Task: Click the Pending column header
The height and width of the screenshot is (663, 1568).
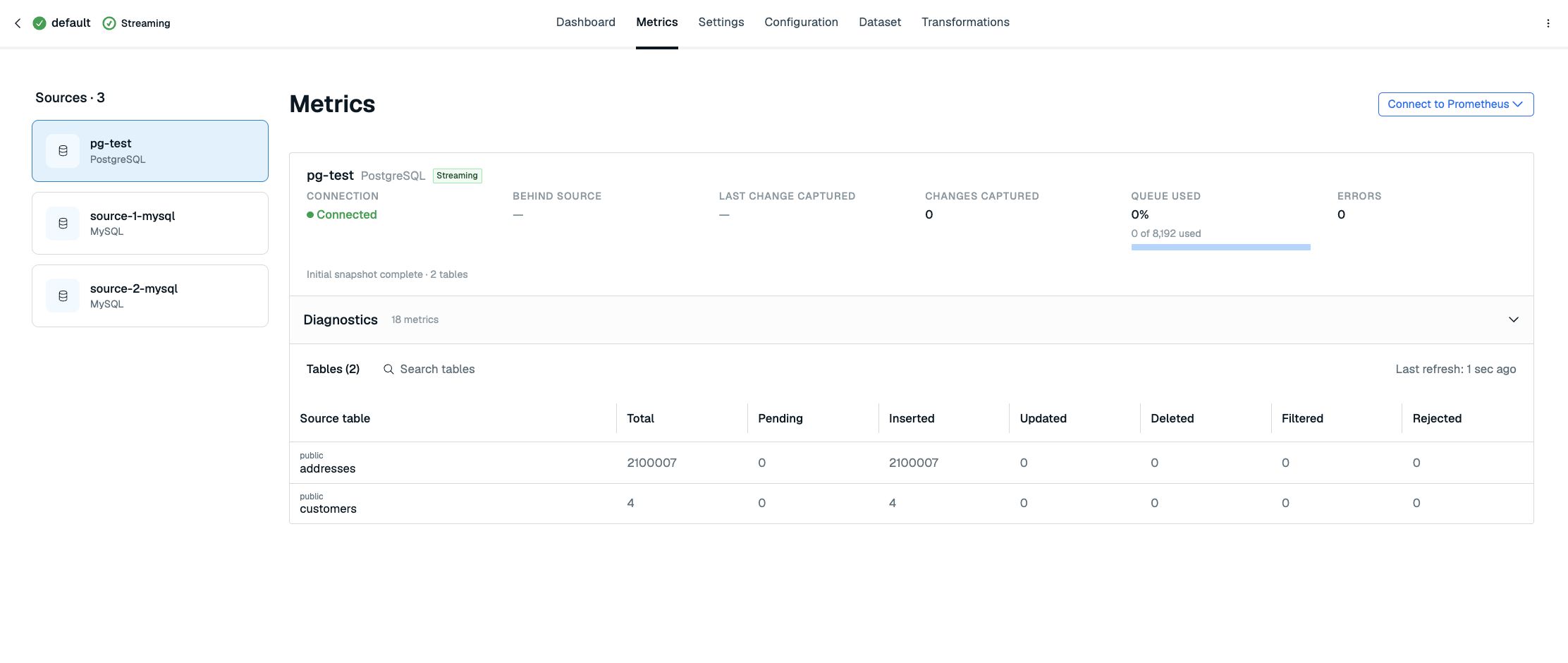Action: (x=780, y=419)
